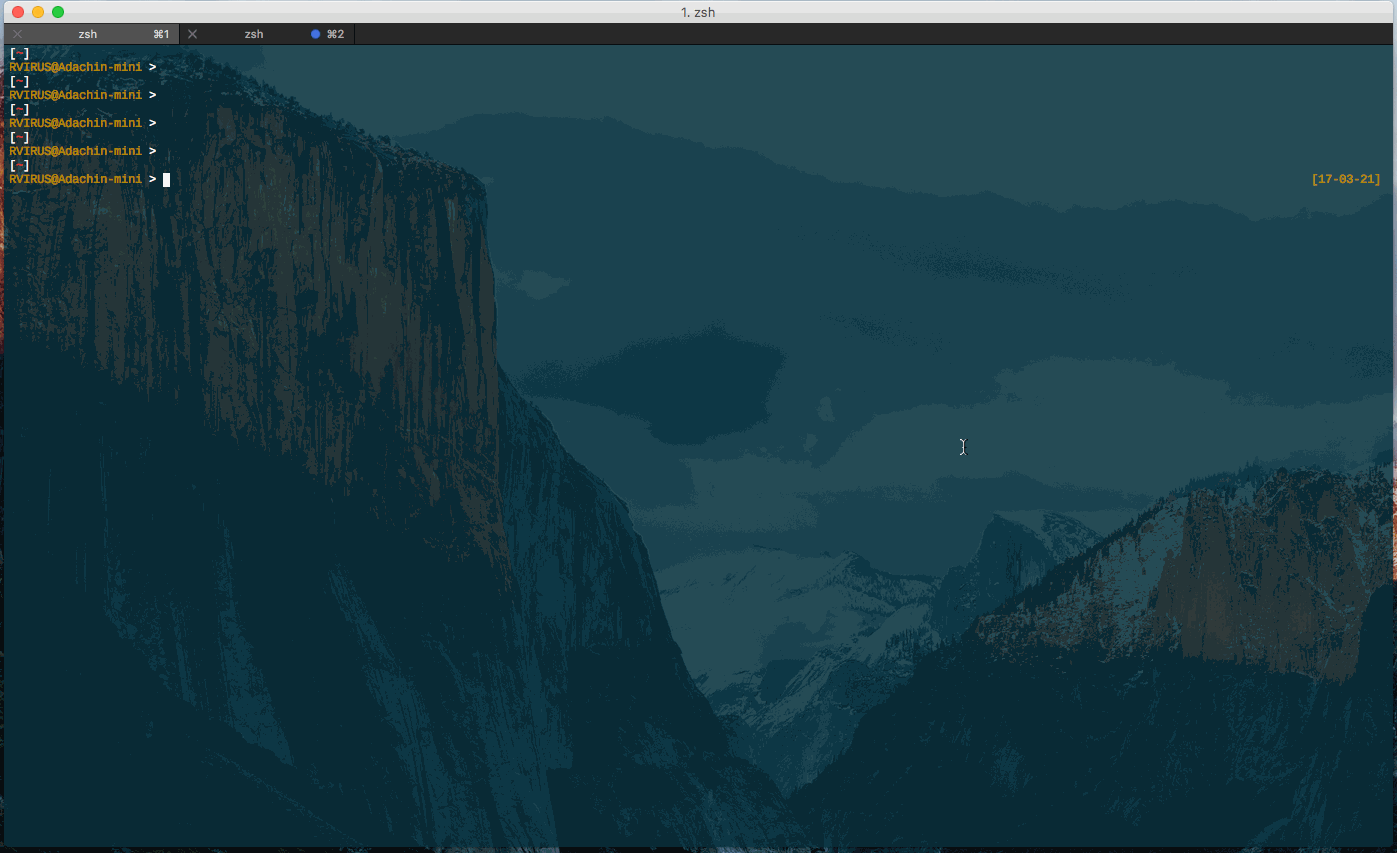Close the second zsh tab

pos(193,34)
